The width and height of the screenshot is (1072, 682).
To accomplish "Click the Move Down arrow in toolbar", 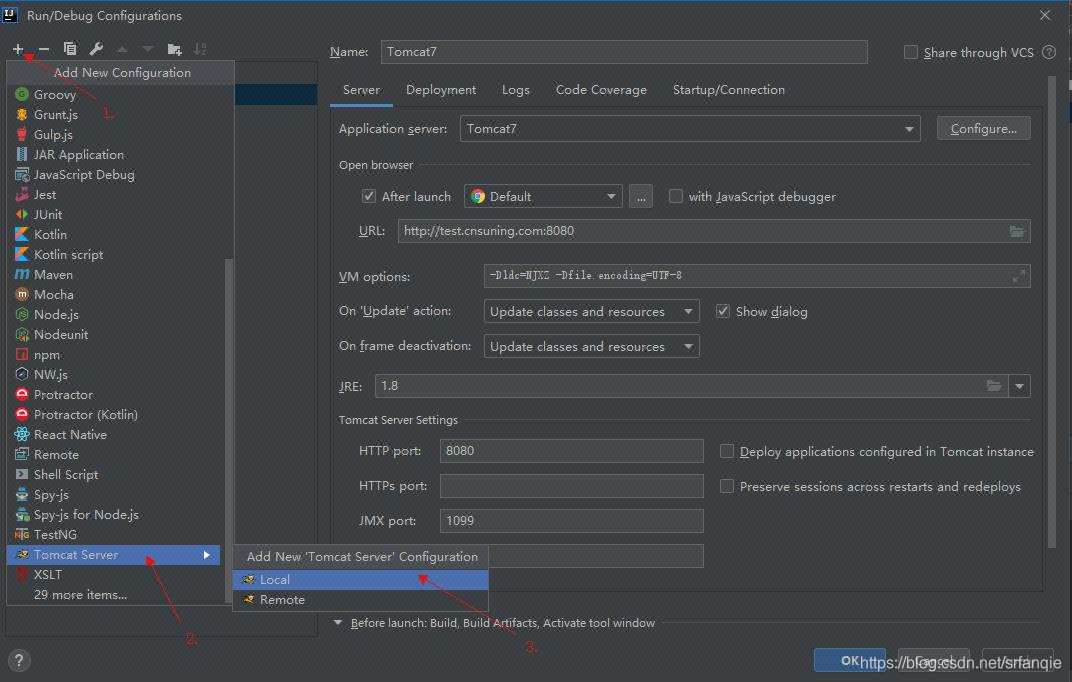I will (148, 49).
